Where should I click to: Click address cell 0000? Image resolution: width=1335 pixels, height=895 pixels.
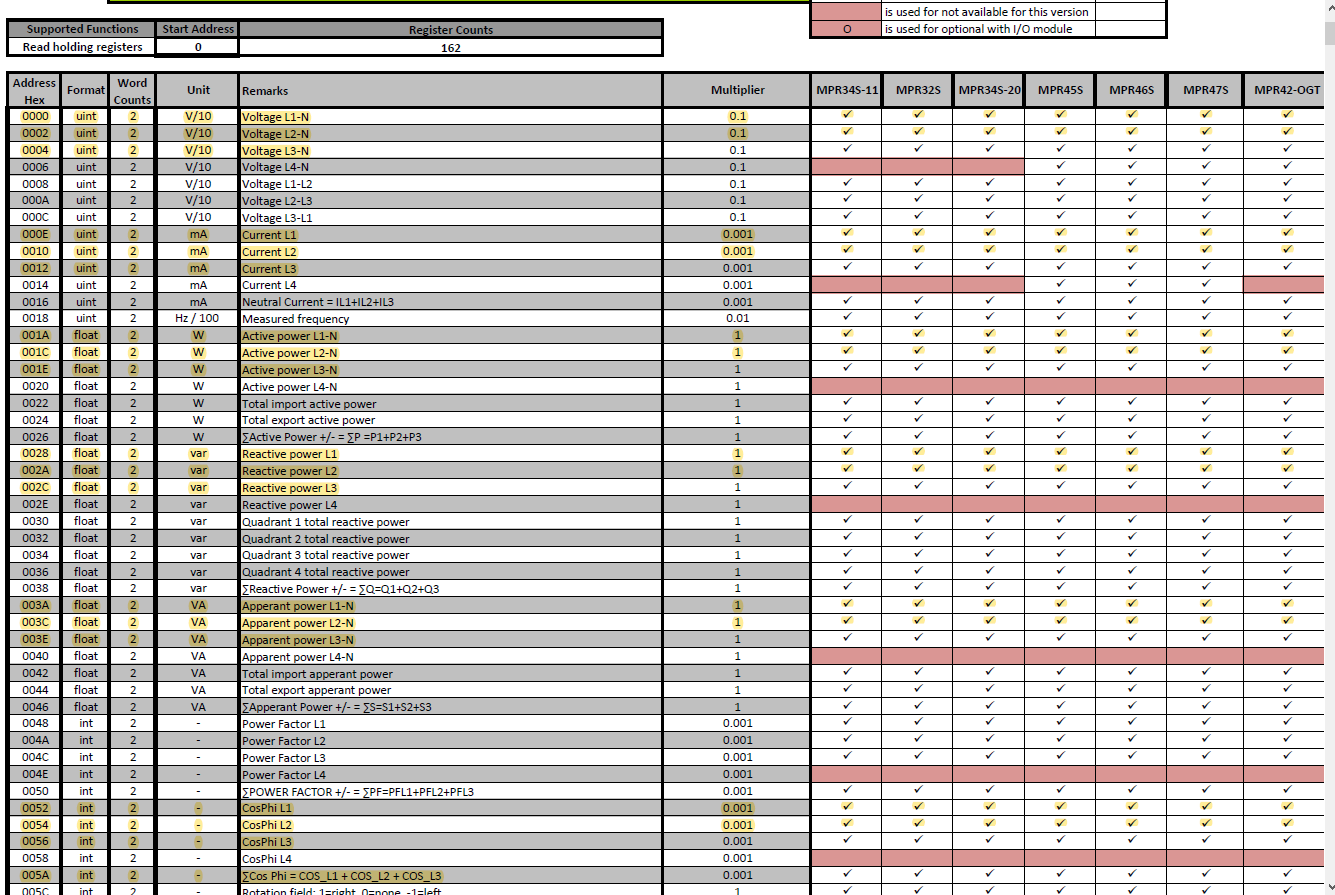34,117
